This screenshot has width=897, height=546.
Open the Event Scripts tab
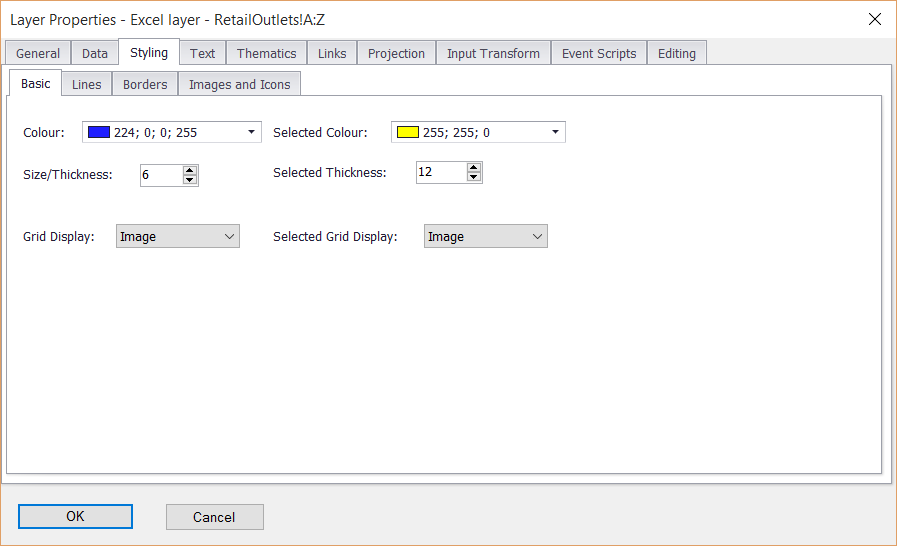coord(598,53)
